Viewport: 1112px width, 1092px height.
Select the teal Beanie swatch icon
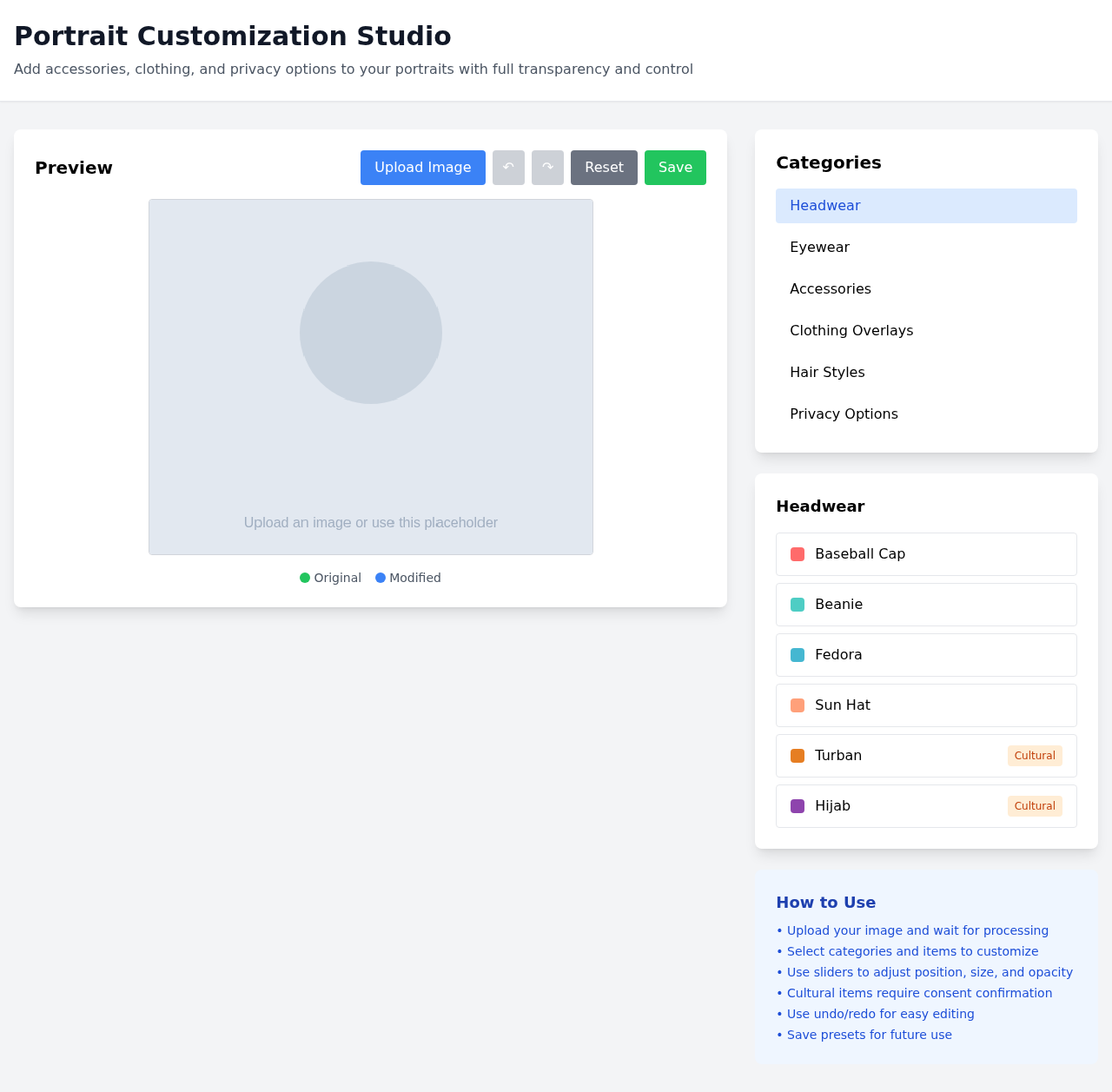coord(798,604)
